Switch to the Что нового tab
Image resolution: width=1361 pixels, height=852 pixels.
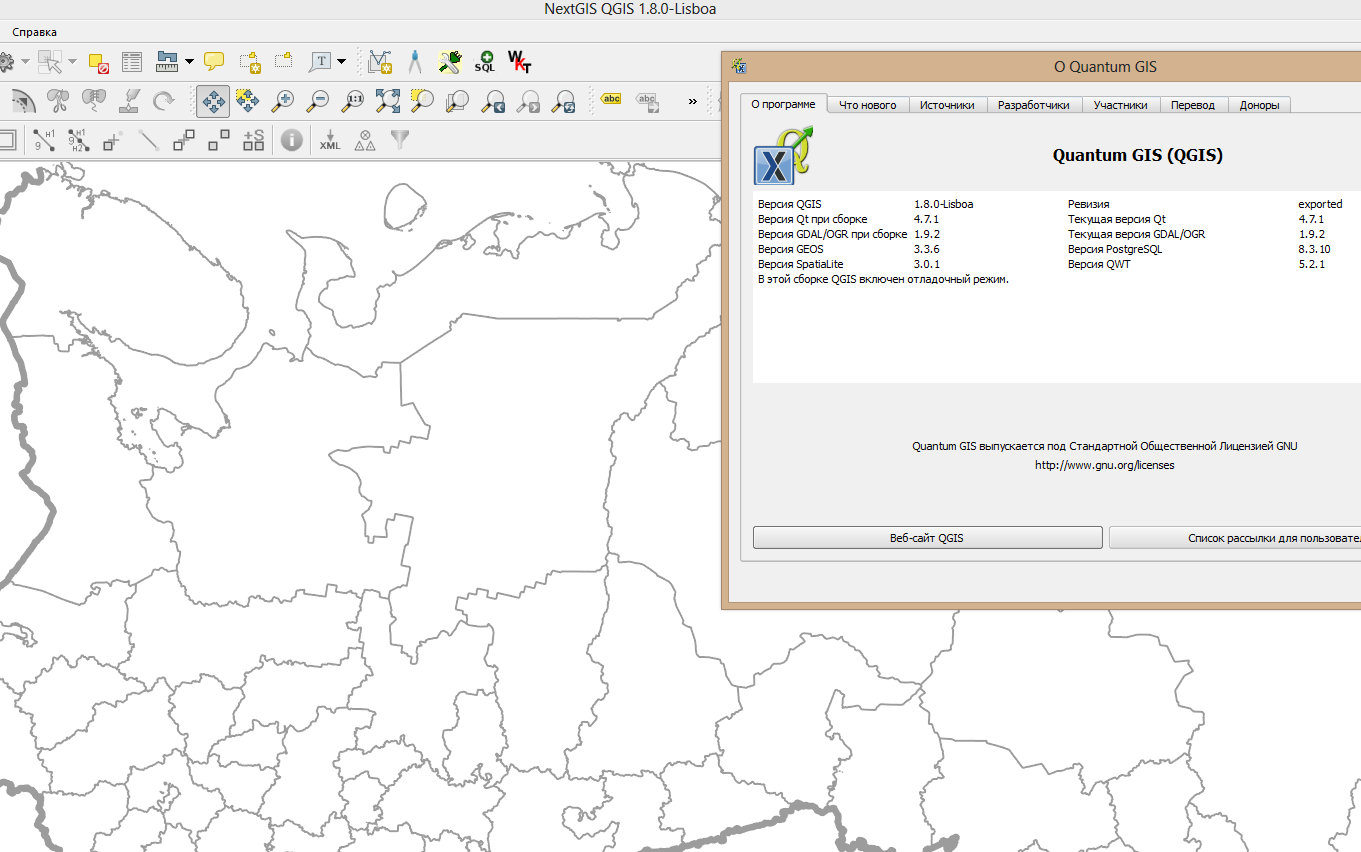tap(868, 105)
